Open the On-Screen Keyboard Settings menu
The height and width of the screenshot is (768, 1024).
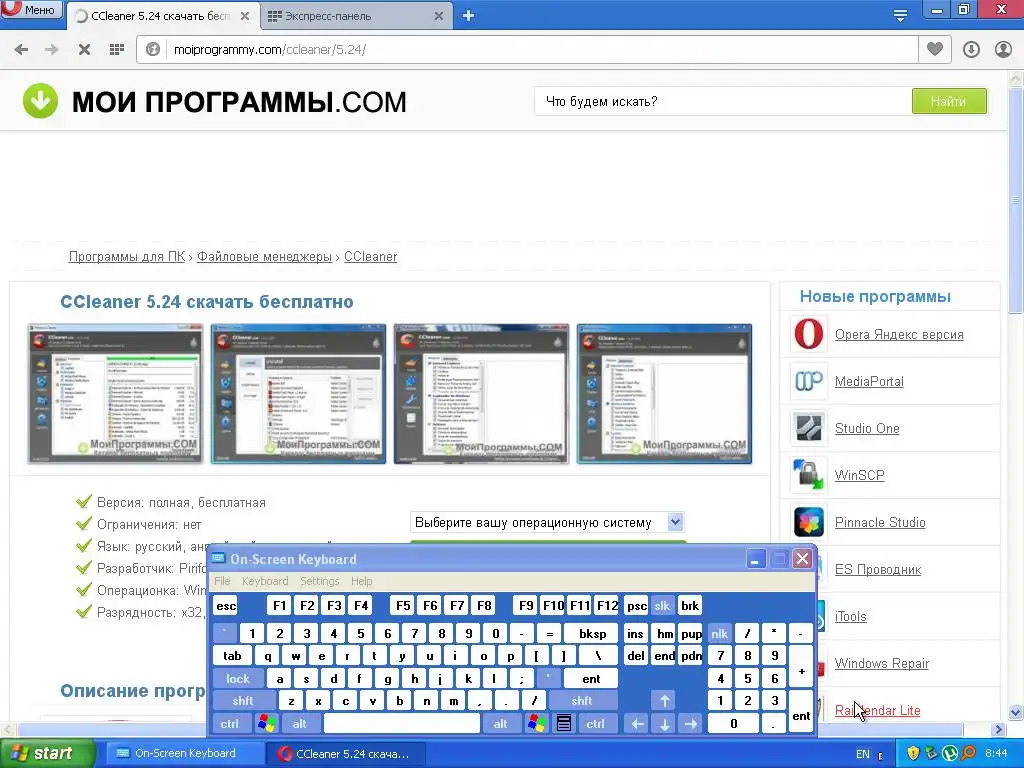(319, 581)
